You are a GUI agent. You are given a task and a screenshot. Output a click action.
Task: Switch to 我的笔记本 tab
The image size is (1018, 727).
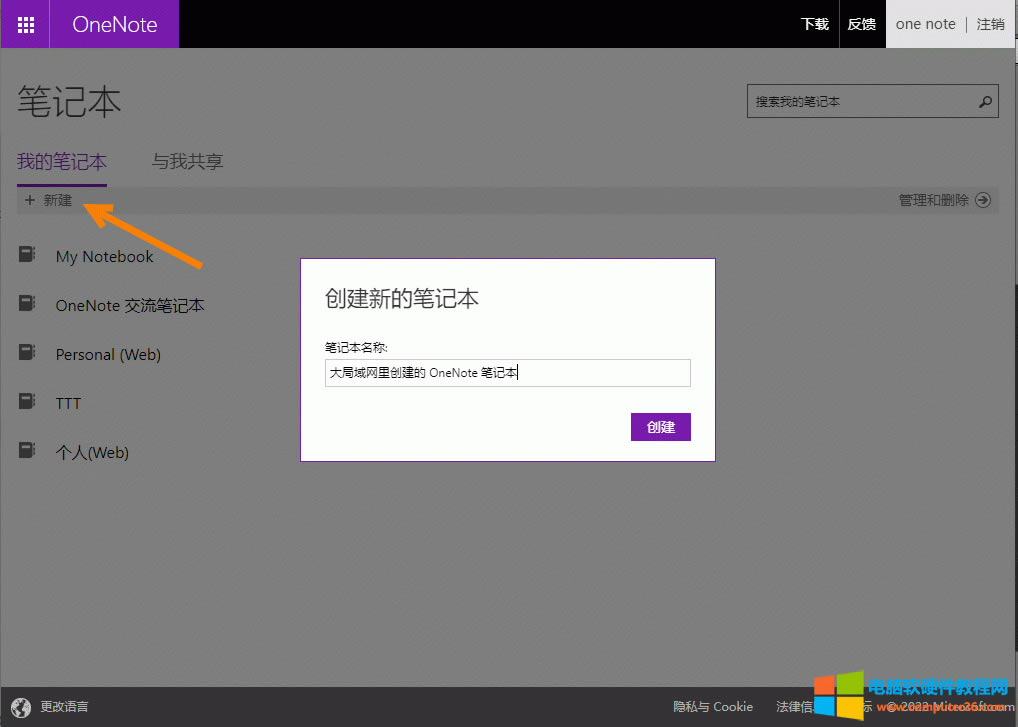[62, 162]
